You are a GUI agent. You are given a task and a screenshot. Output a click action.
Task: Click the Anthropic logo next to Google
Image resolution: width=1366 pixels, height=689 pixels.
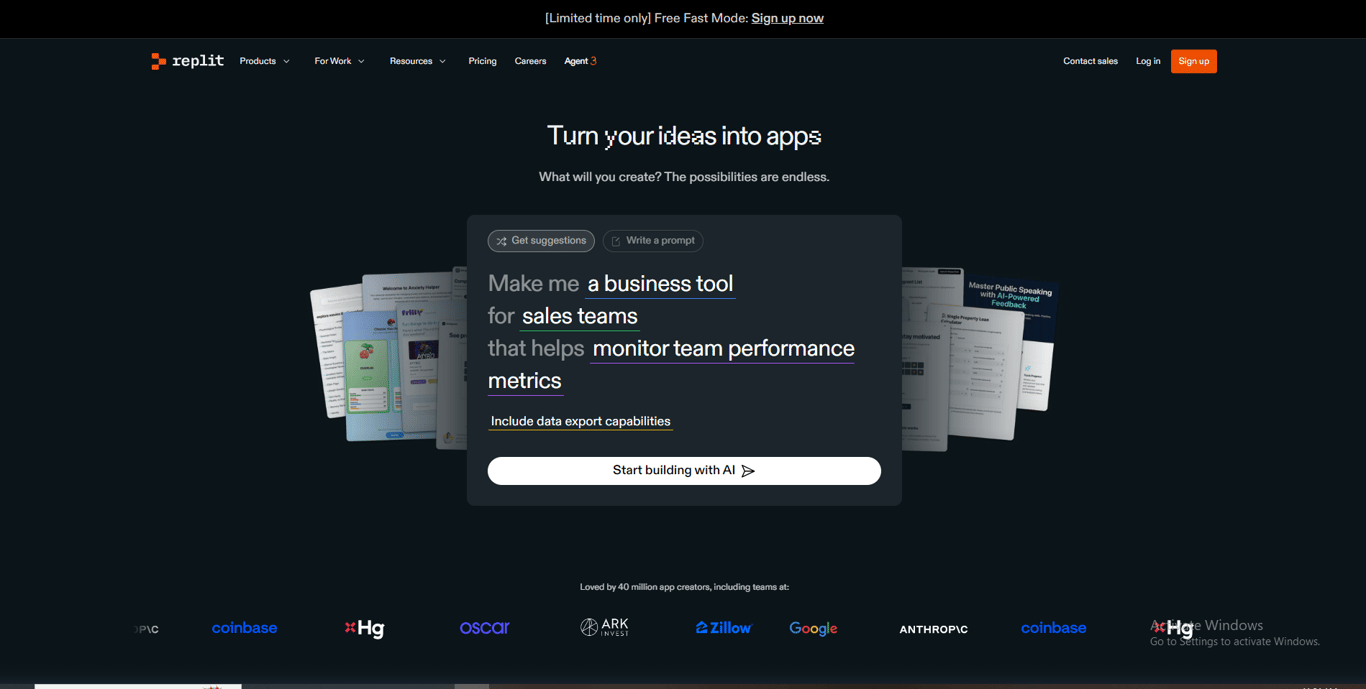pyautogui.click(x=933, y=629)
